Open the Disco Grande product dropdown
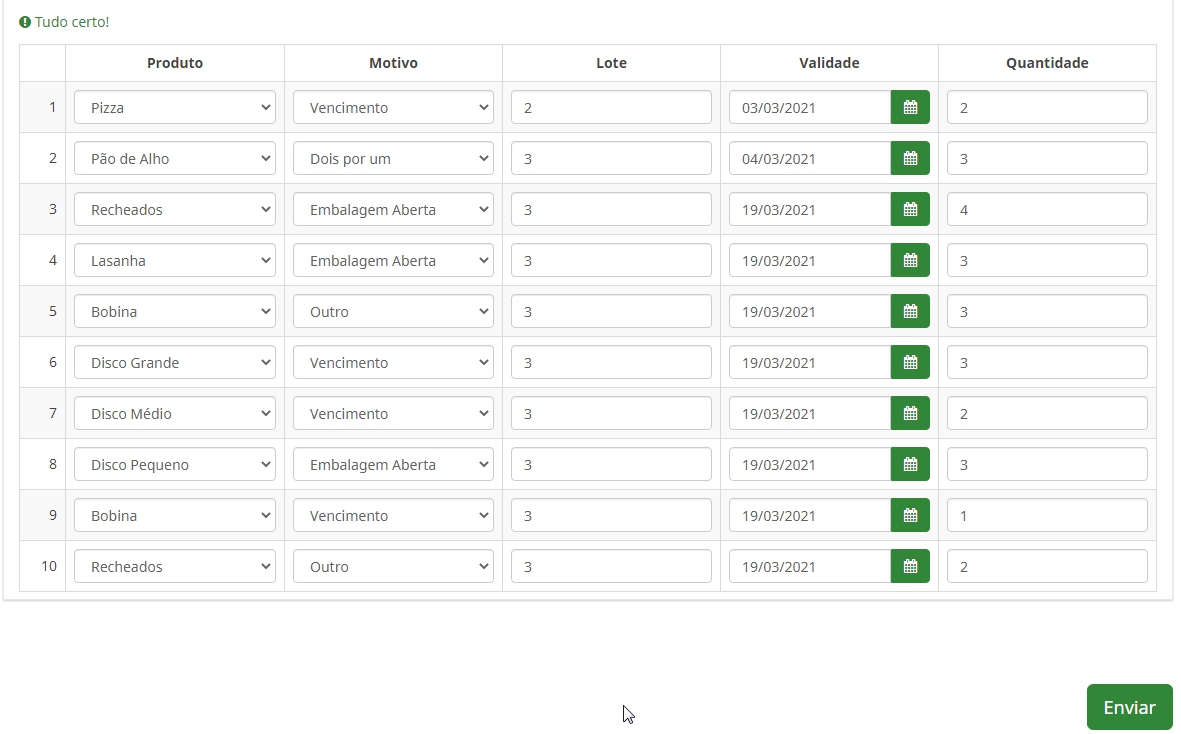 (x=175, y=362)
